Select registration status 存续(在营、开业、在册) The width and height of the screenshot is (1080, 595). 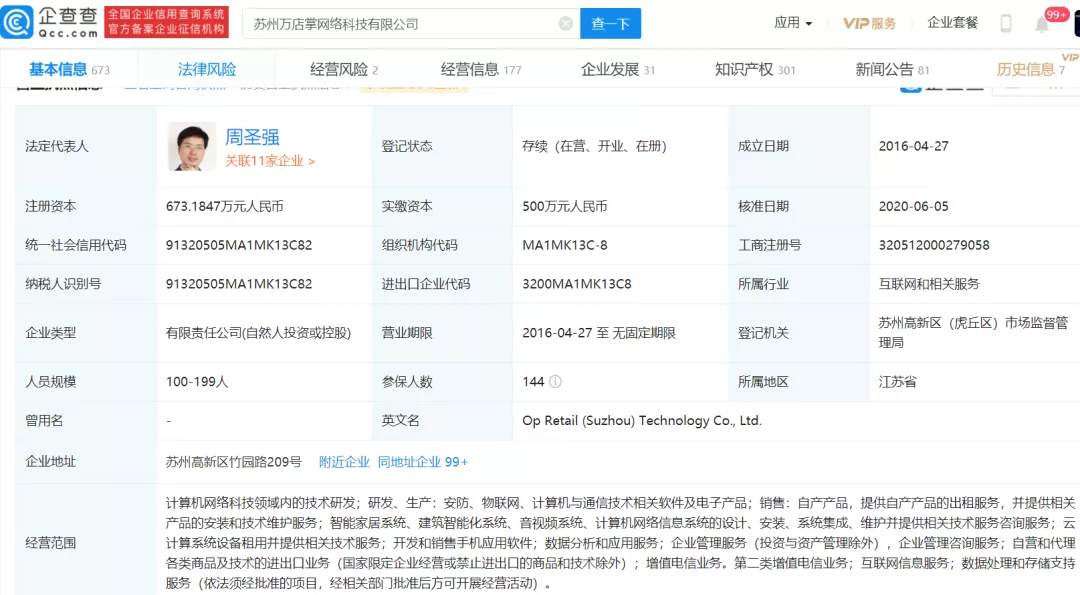pos(594,146)
